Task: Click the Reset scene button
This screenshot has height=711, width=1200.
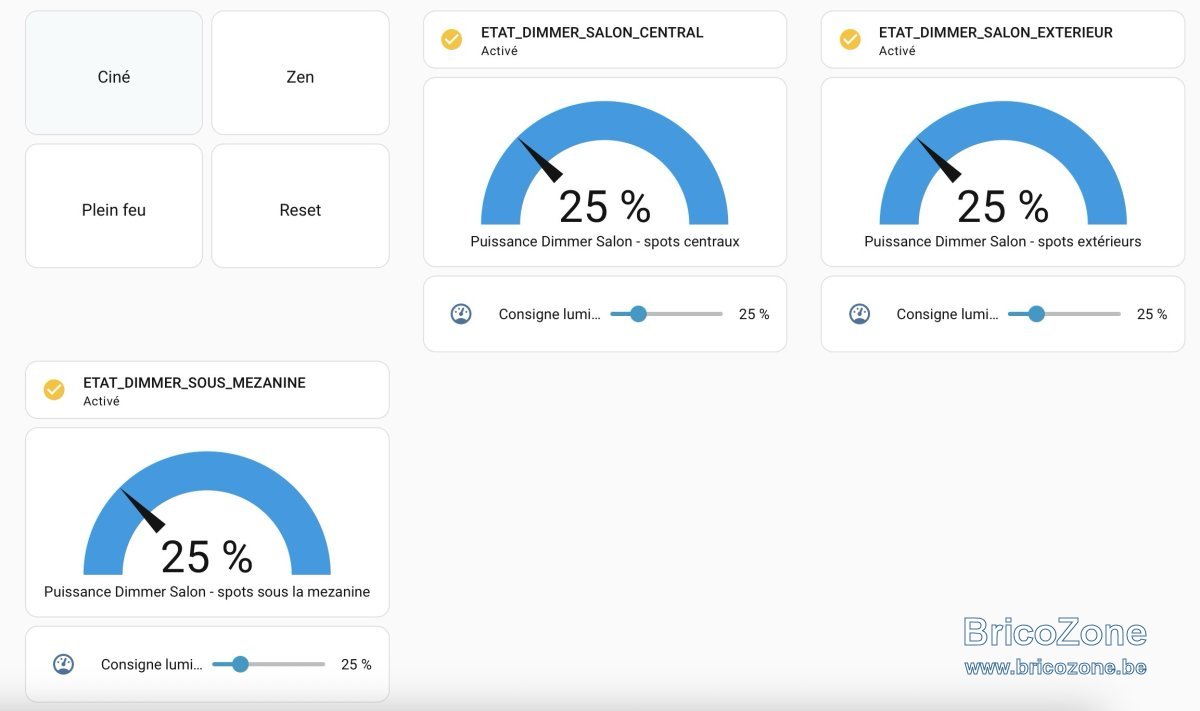Action: coord(300,206)
